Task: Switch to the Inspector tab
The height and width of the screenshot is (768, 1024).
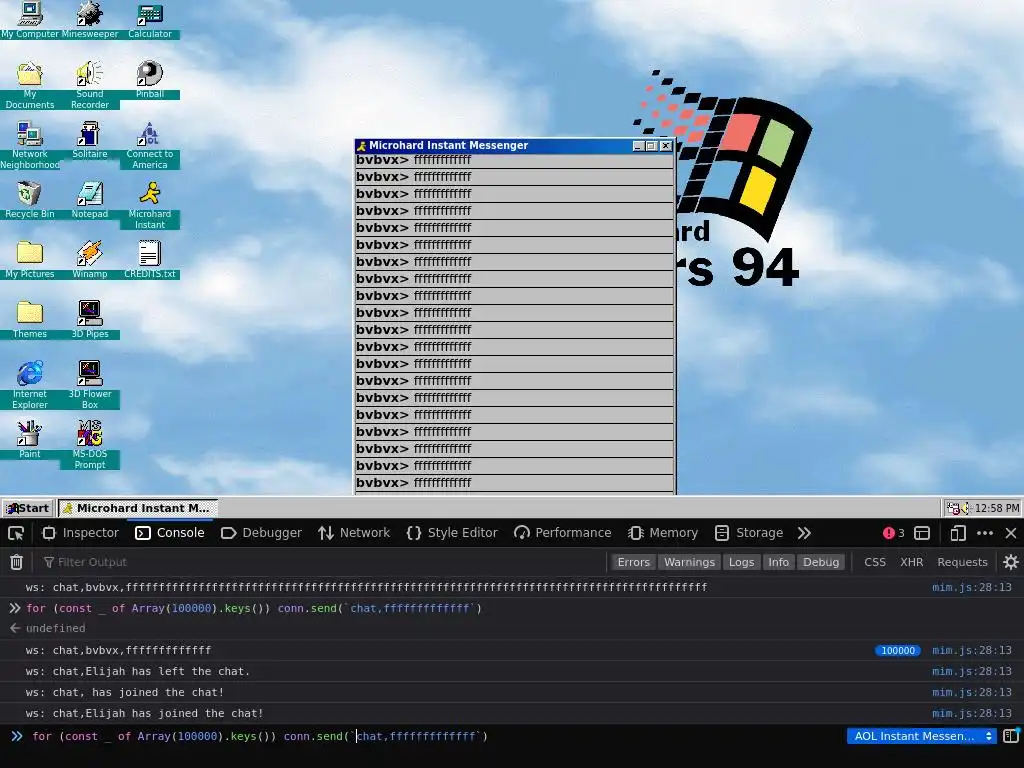Action: point(80,533)
